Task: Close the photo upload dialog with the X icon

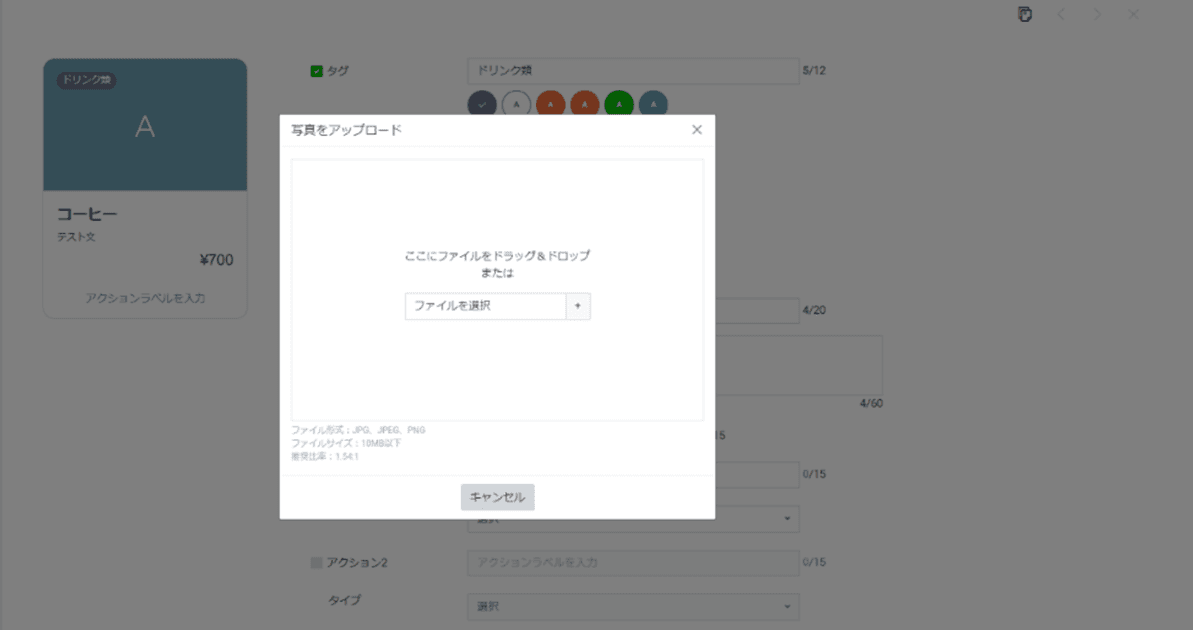Action: (697, 129)
